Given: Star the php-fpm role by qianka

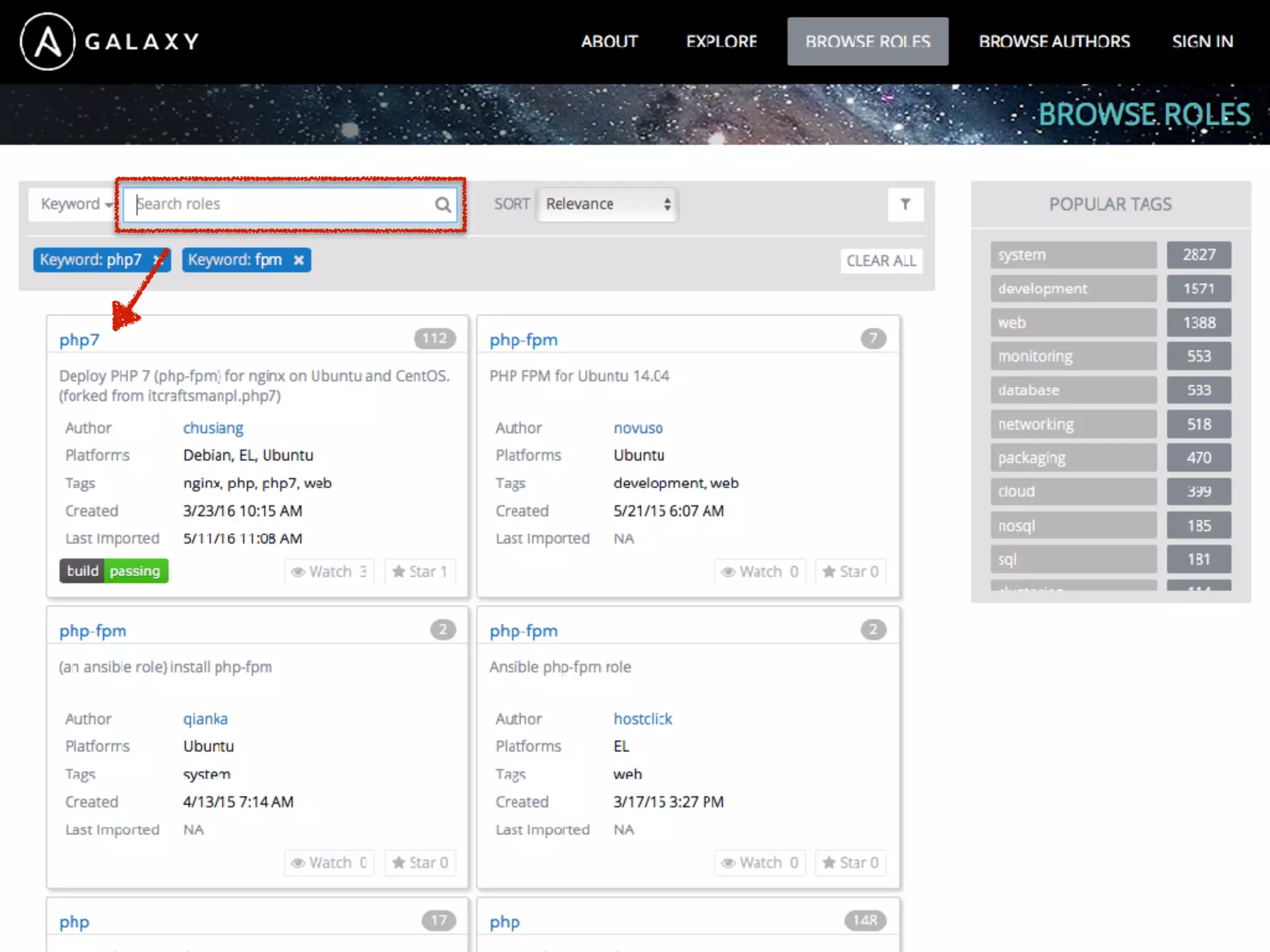Looking at the screenshot, I should tap(420, 863).
